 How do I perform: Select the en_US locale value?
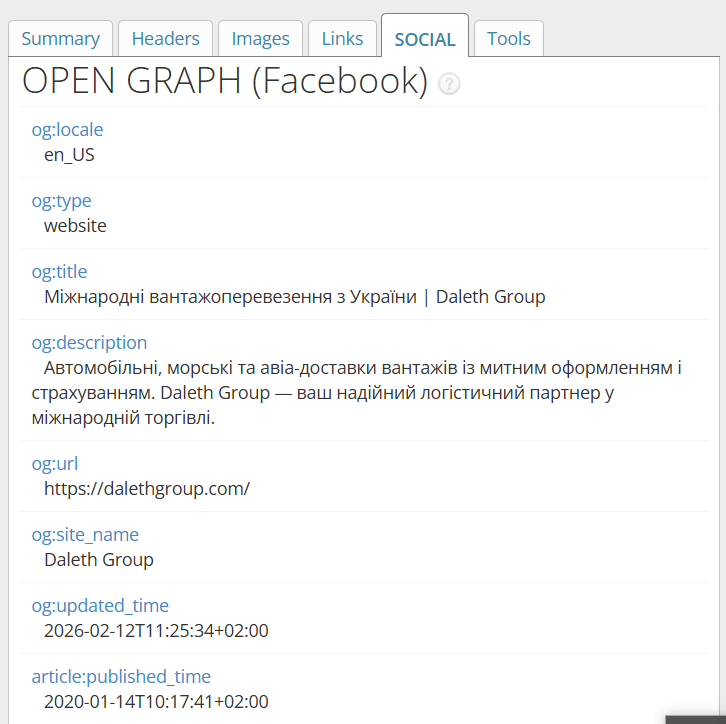click(x=69, y=155)
